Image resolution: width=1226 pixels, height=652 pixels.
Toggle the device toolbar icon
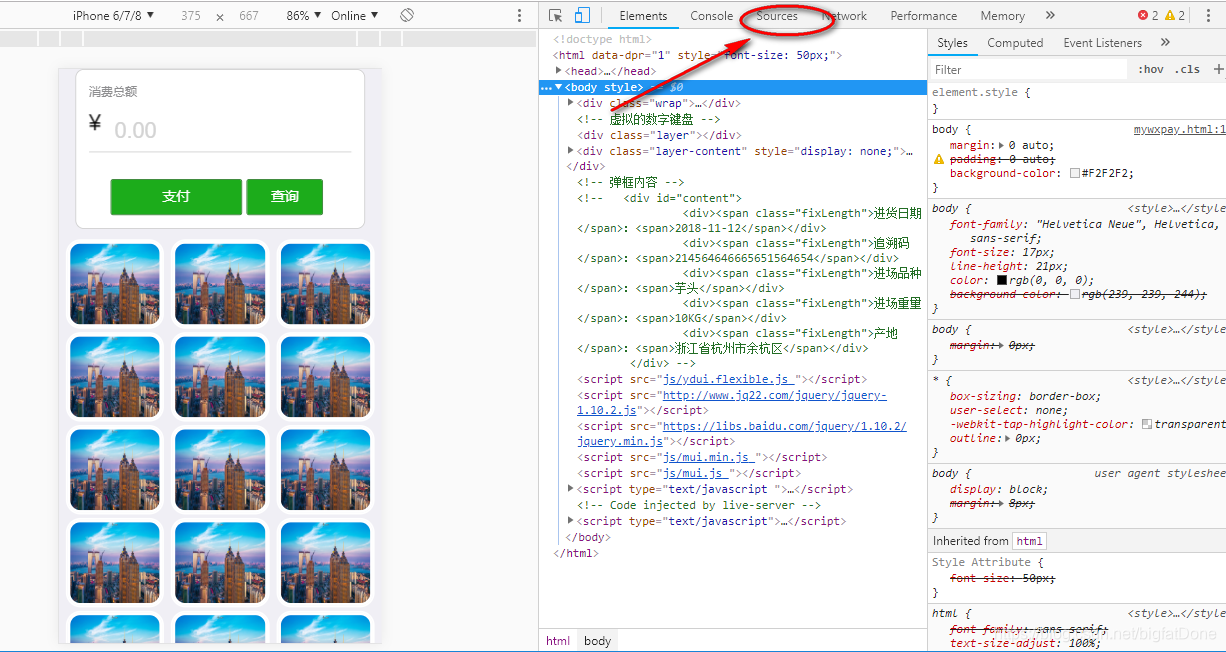pyautogui.click(x=582, y=15)
